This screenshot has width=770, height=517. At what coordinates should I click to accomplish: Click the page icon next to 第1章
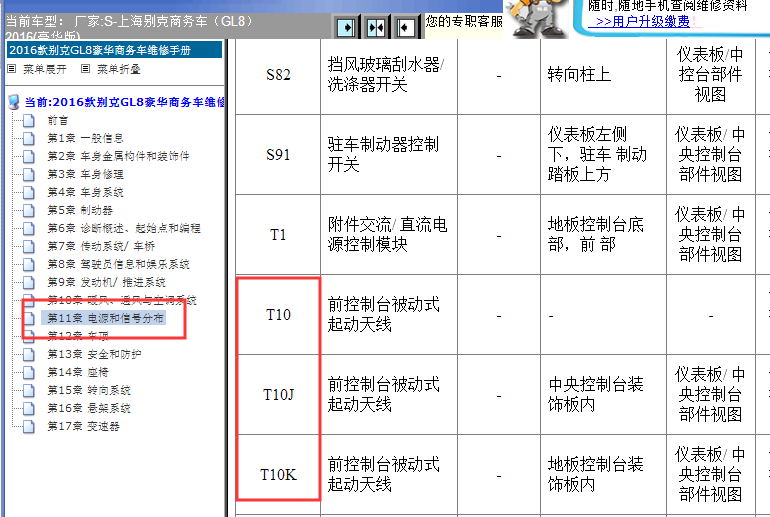(x=29, y=138)
